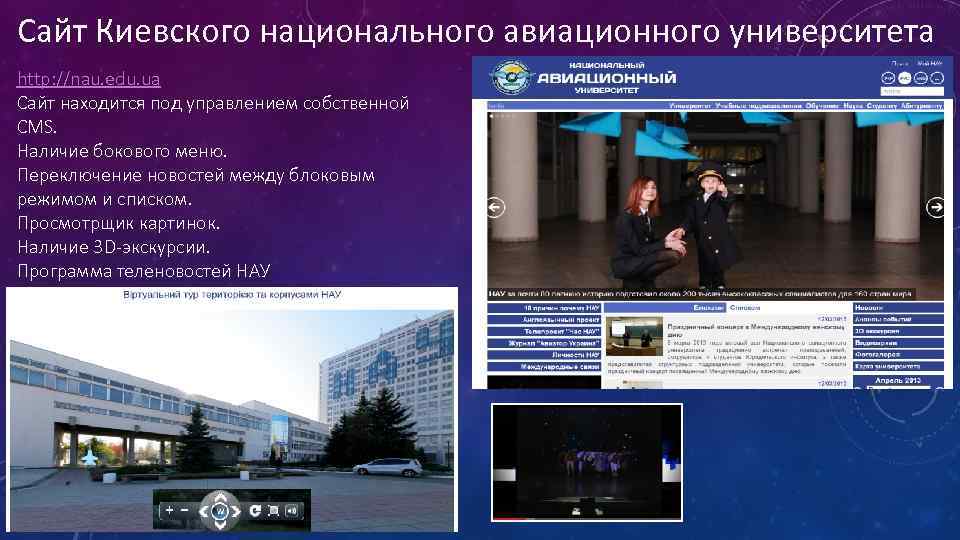Open the http://nau.edu.ua hyperlink

[89, 80]
